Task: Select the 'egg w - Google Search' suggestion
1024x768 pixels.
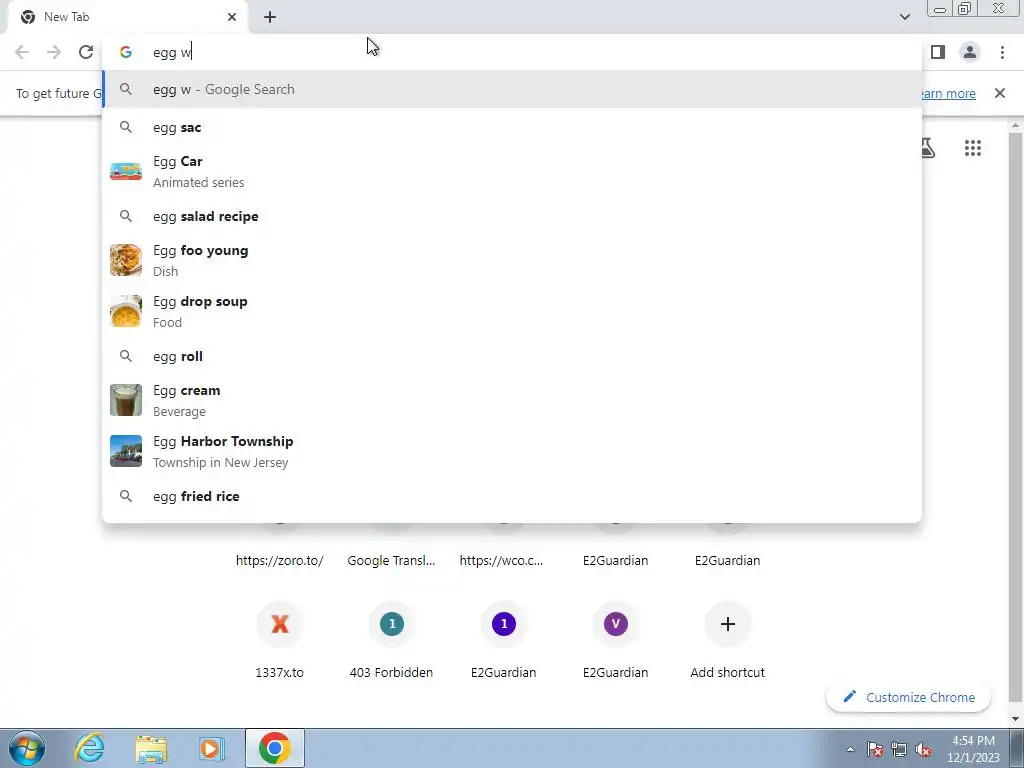Action: 512,89
